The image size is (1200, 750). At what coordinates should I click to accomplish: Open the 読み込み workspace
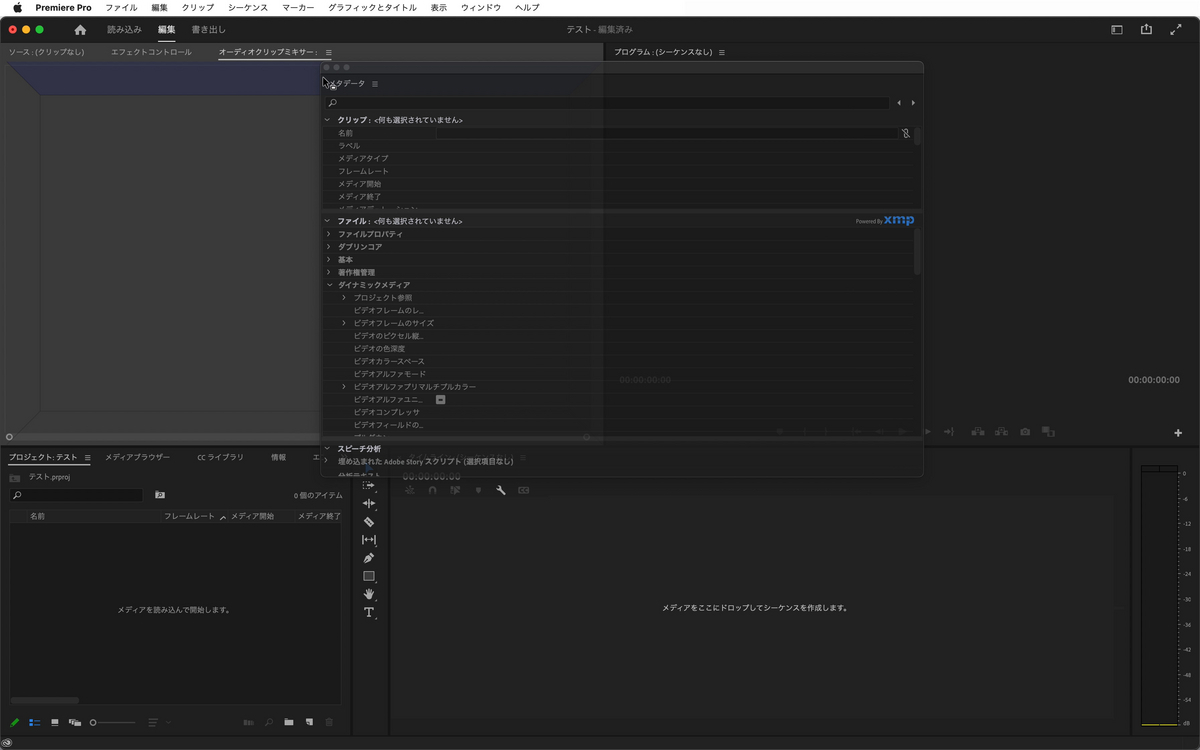coord(125,30)
